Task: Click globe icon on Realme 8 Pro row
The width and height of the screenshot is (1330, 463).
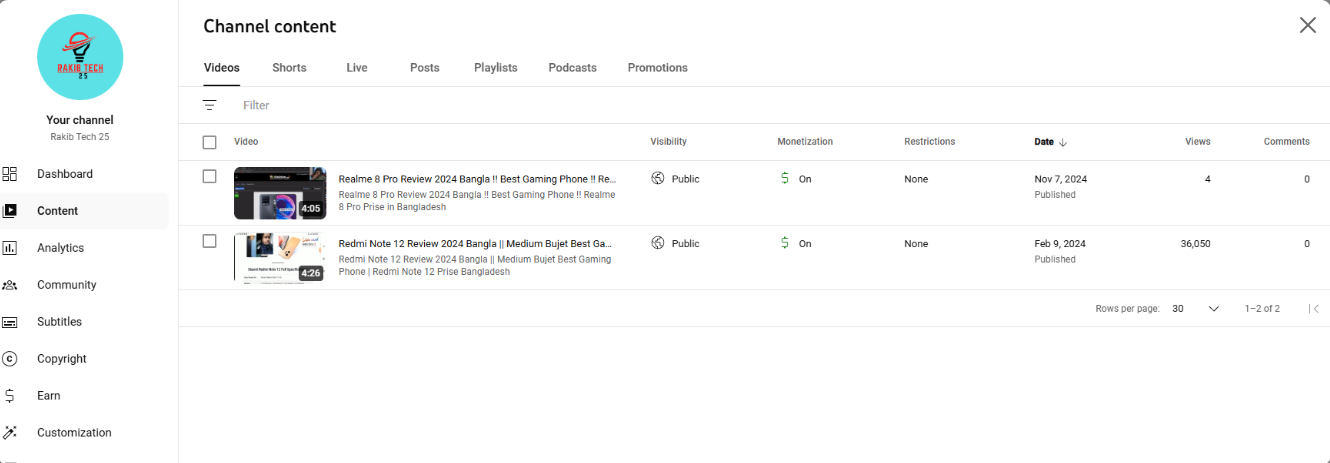Action: [658, 179]
